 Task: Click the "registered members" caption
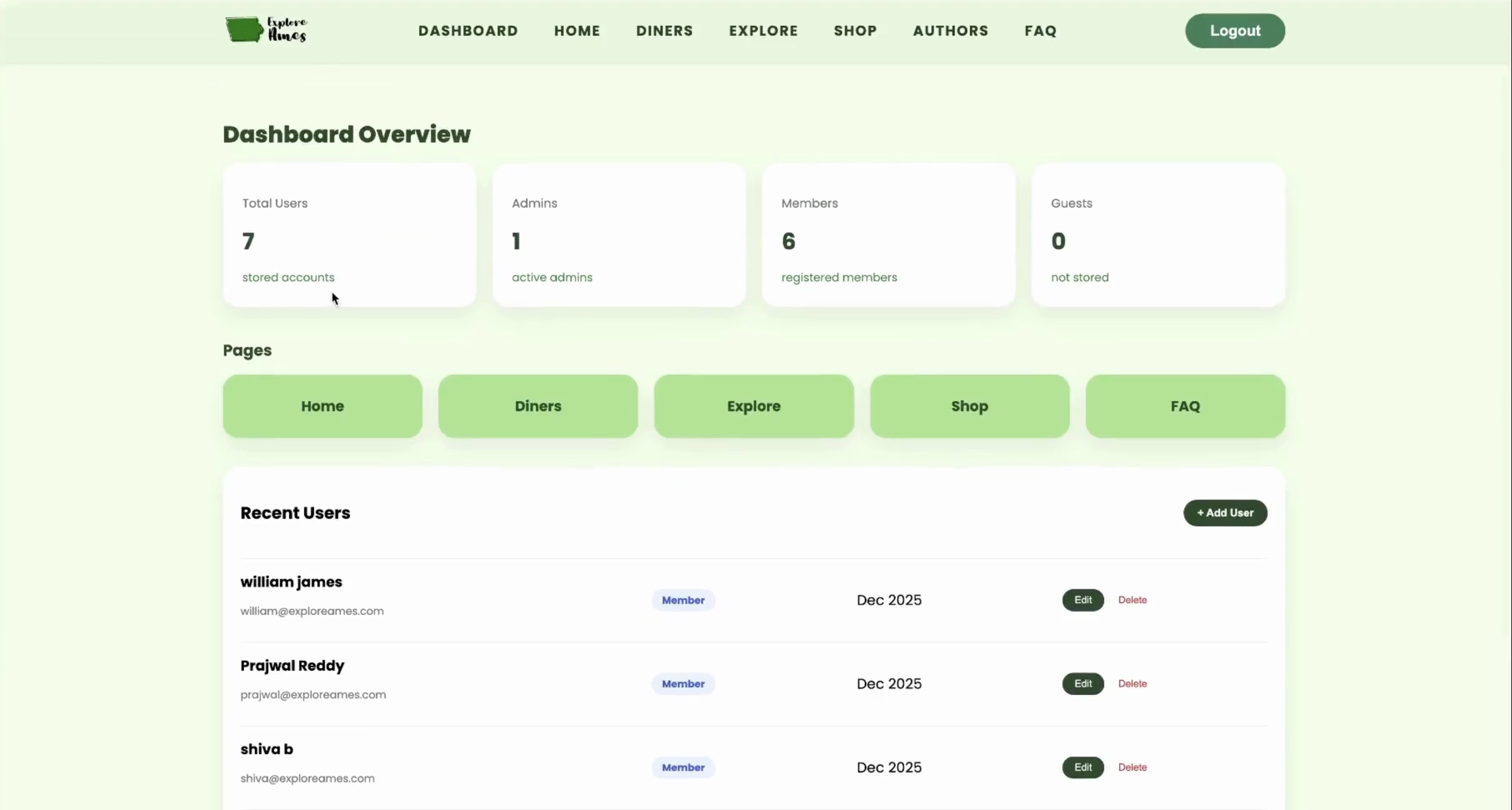point(839,278)
